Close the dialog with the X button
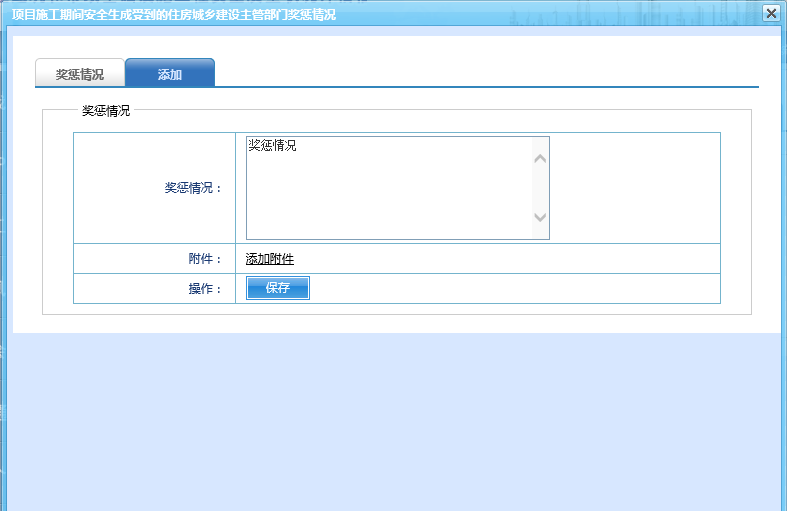Screen dimensions: 787x511 tap(770, 13)
